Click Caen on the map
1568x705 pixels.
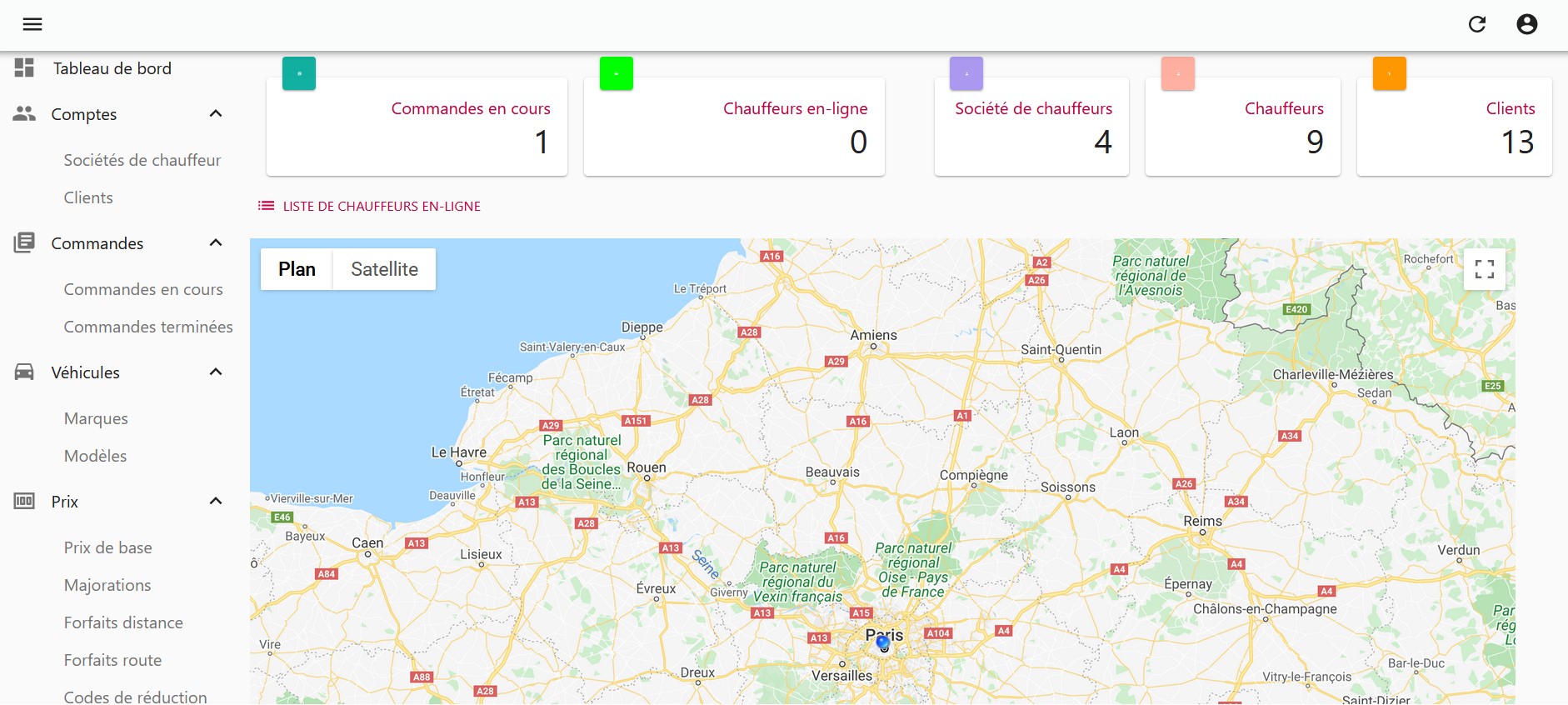(x=367, y=542)
